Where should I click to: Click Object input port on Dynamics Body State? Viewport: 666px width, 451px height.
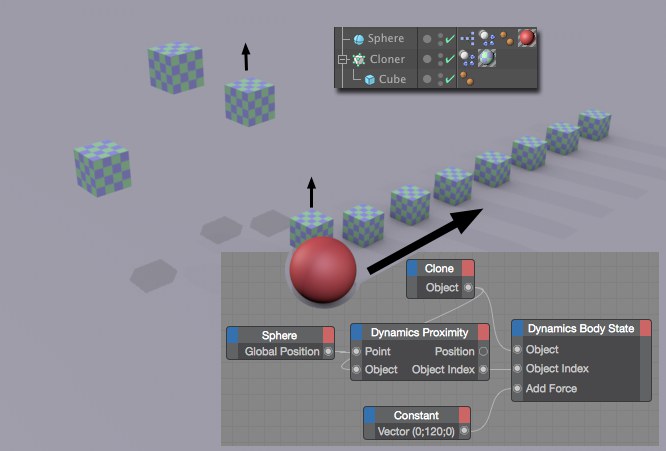click(517, 349)
